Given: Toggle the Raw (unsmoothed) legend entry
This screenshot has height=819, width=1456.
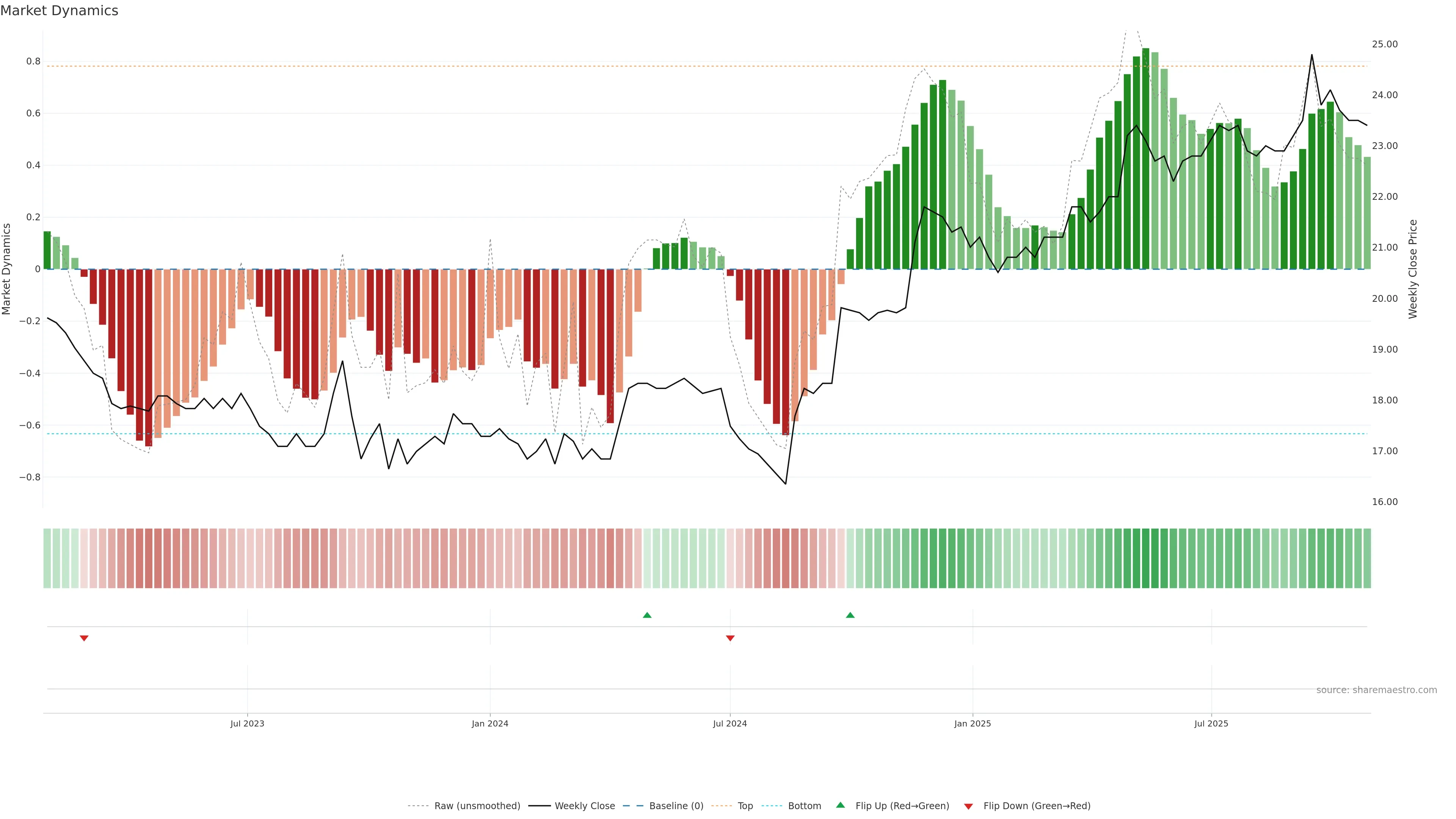Looking at the screenshot, I should point(477,806).
